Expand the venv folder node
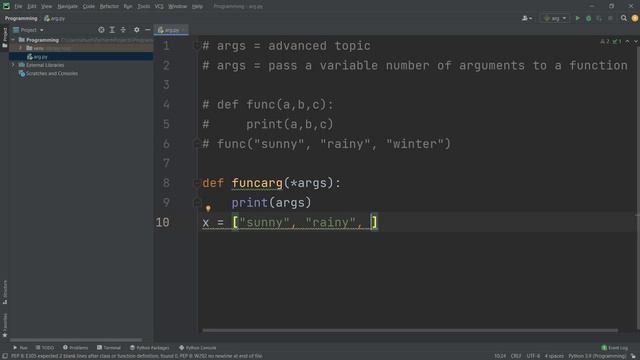640x360 pixels. [21, 48]
